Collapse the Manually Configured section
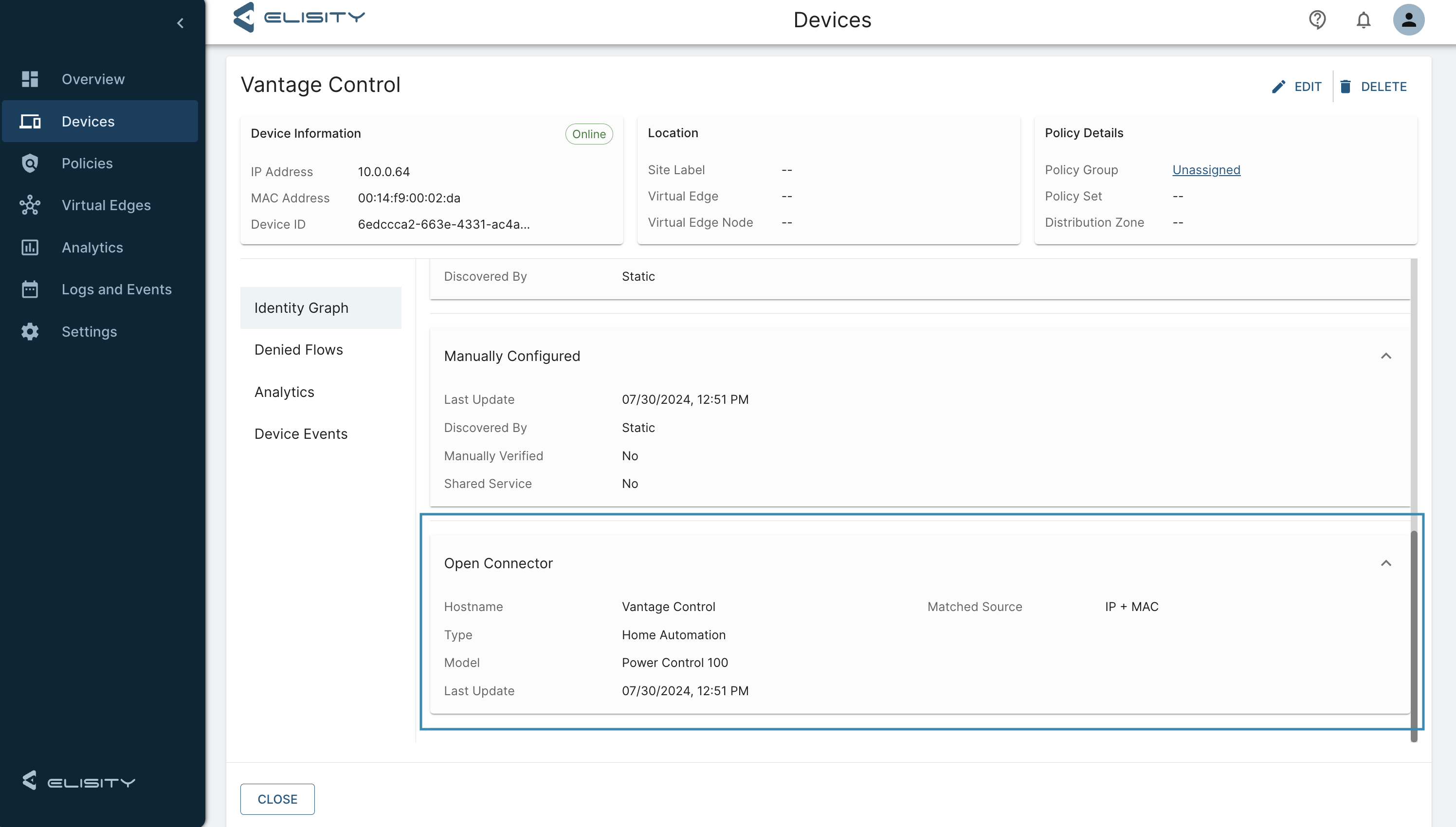 coord(1386,356)
